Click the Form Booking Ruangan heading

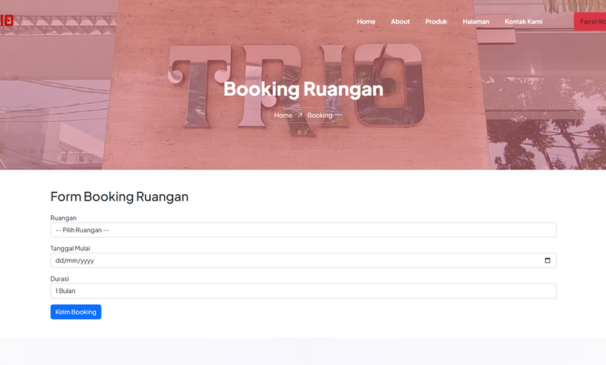(x=119, y=197)
